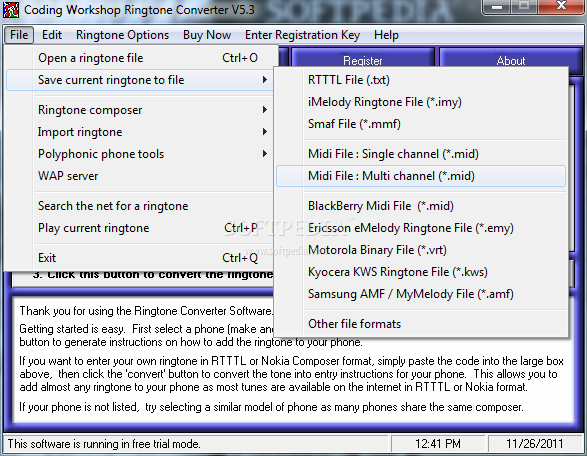Open the Ringtone Options menu
The image size is (587, 456).
122,35
